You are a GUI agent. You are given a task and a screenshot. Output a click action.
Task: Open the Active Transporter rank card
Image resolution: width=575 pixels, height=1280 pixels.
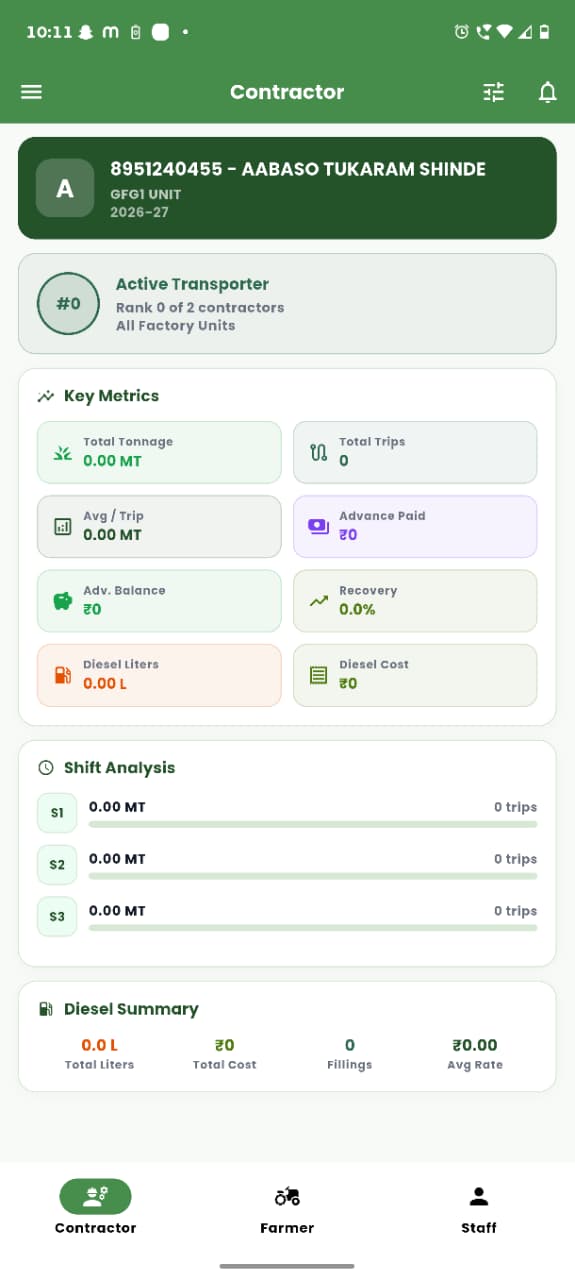(287, 304)
